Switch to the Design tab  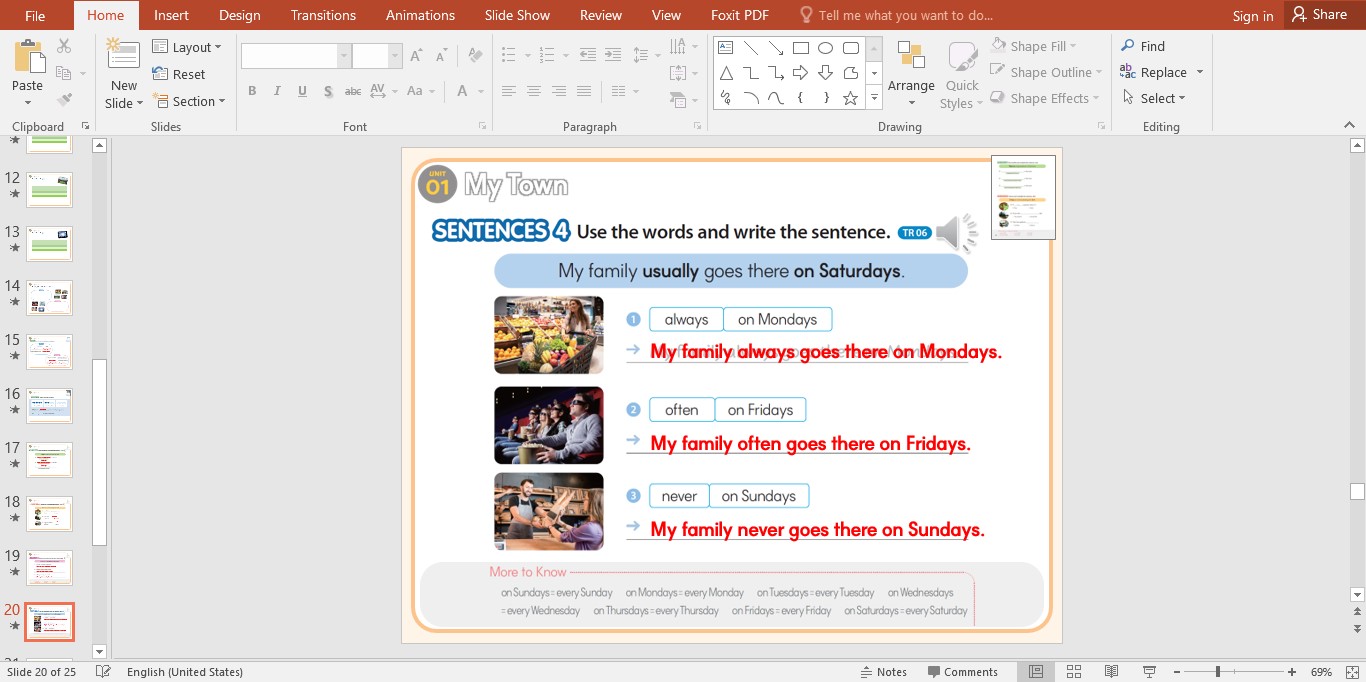(239, 15)
